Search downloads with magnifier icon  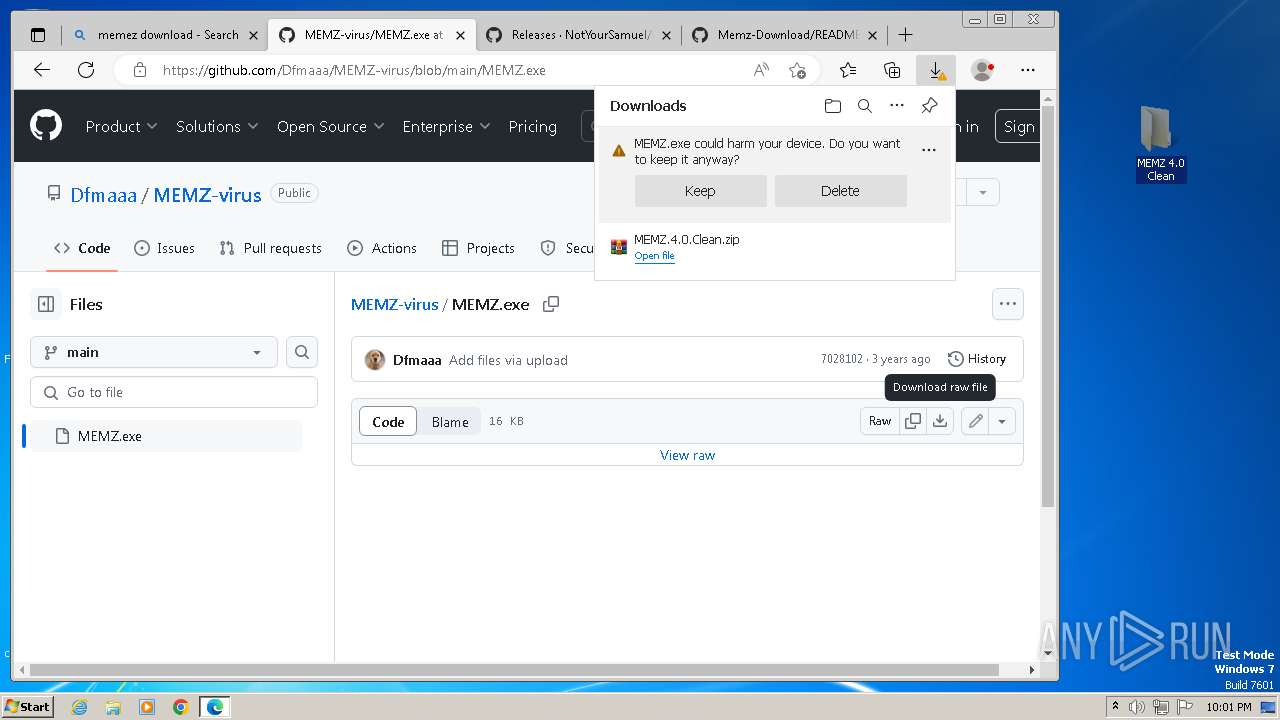pyautogui.click(x=865, y=106)
